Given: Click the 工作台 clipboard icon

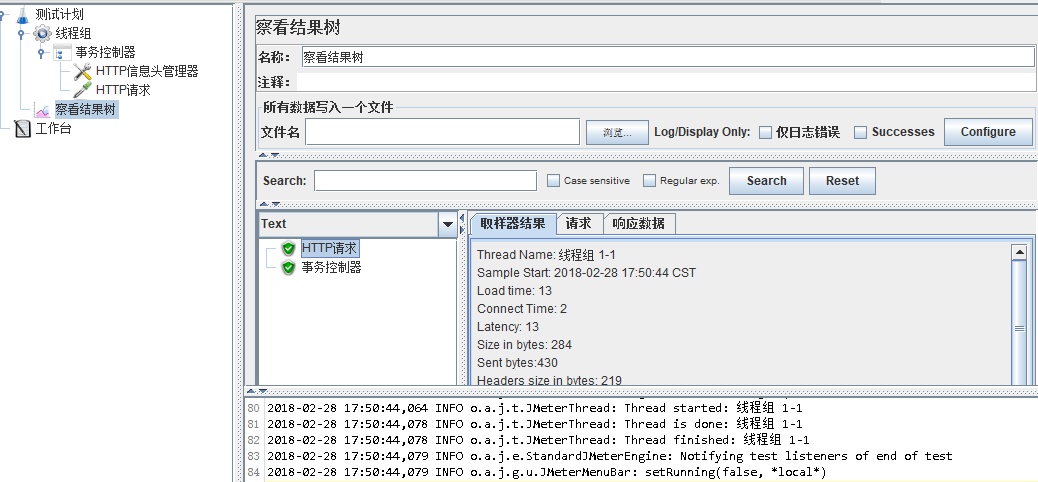Looking at the screenshot, I should 23,128.
